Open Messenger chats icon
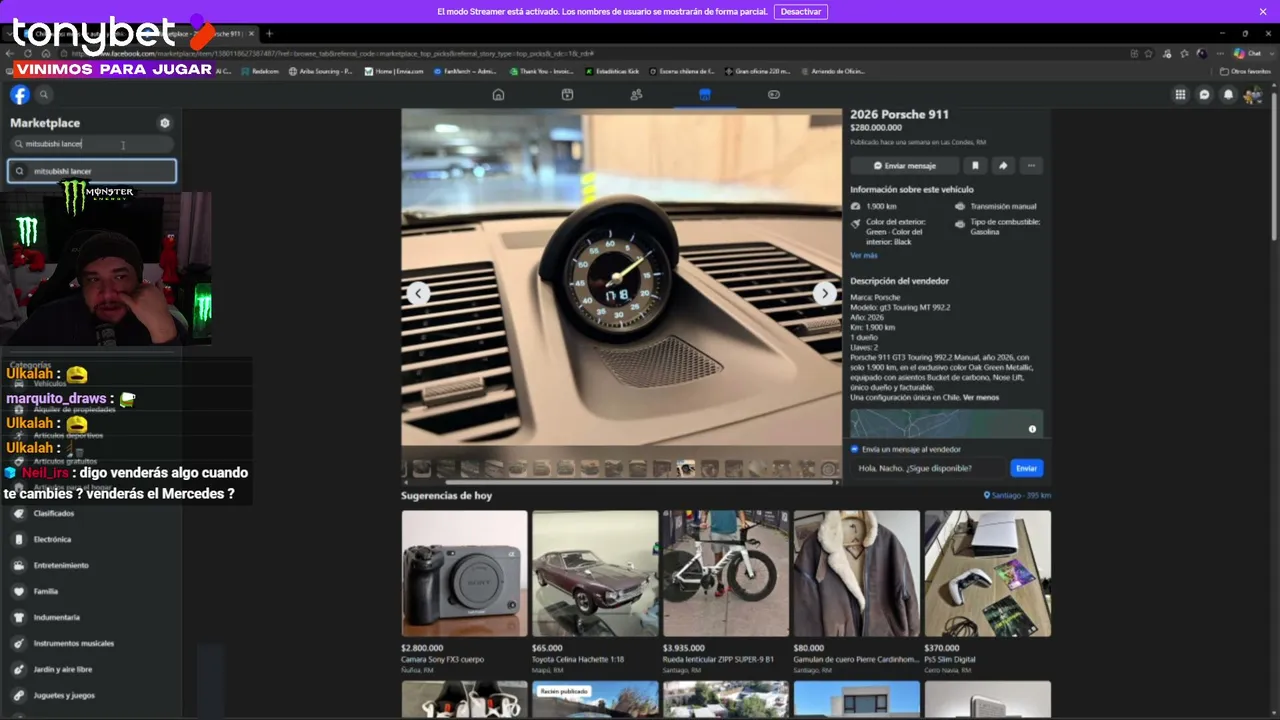 1204,95
